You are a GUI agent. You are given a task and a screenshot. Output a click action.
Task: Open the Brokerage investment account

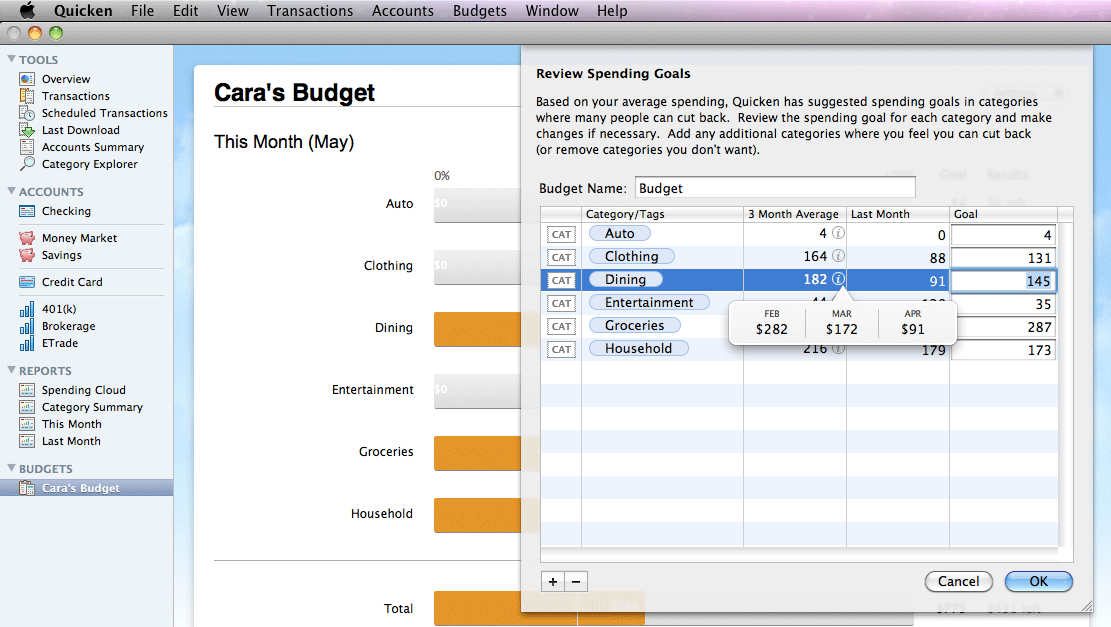[68, 326]
